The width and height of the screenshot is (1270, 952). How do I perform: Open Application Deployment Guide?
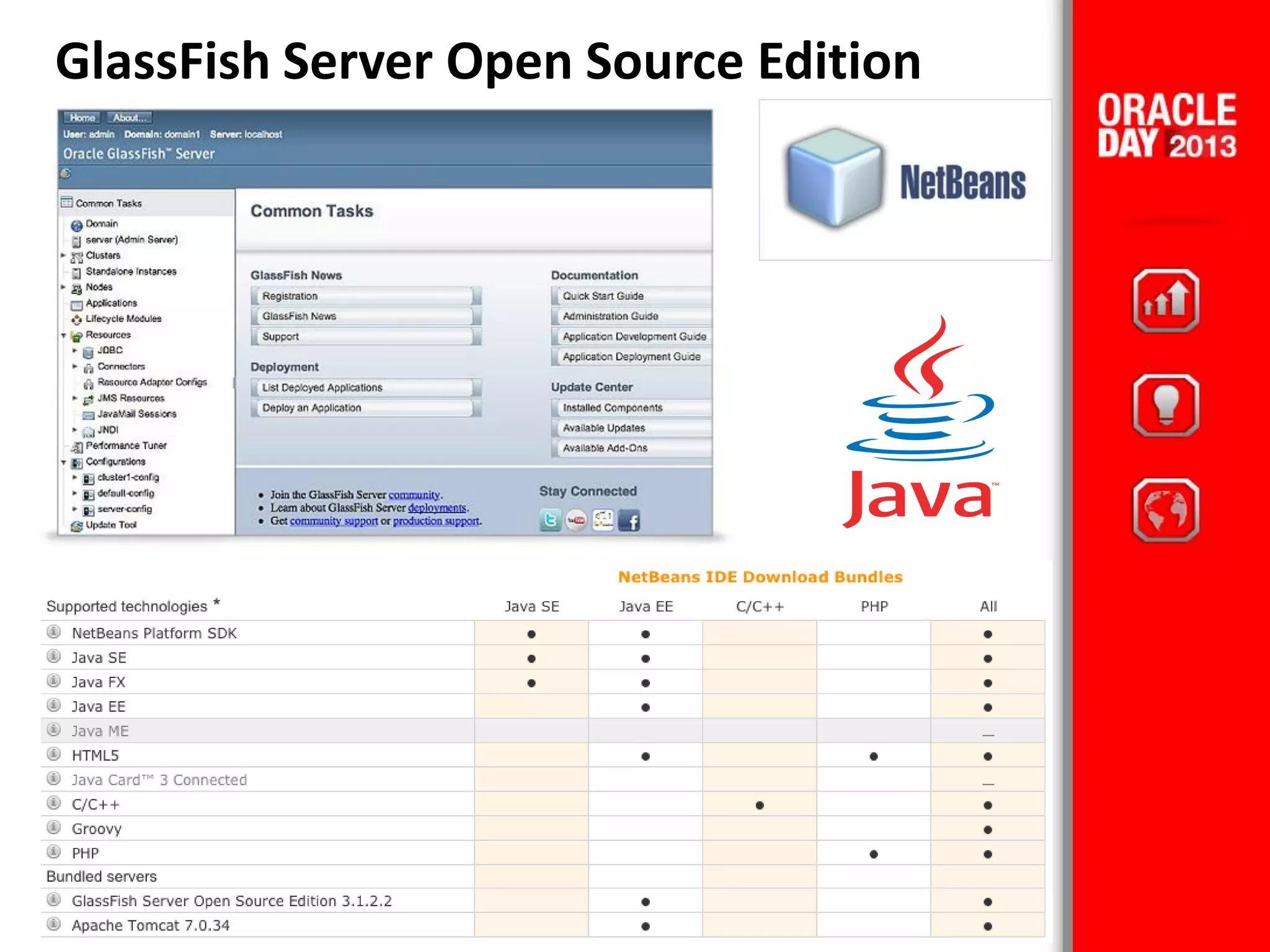point(631,357)
